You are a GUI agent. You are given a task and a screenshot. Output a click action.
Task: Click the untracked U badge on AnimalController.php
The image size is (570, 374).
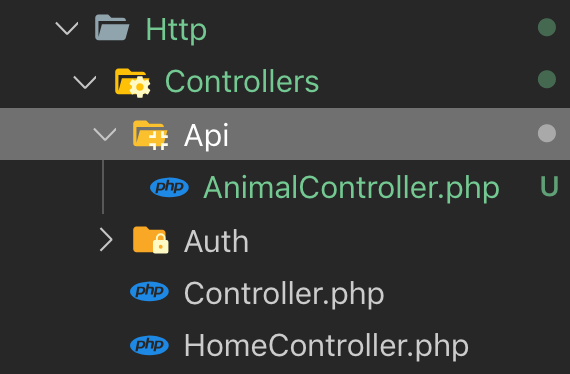(x=549, y=186)
